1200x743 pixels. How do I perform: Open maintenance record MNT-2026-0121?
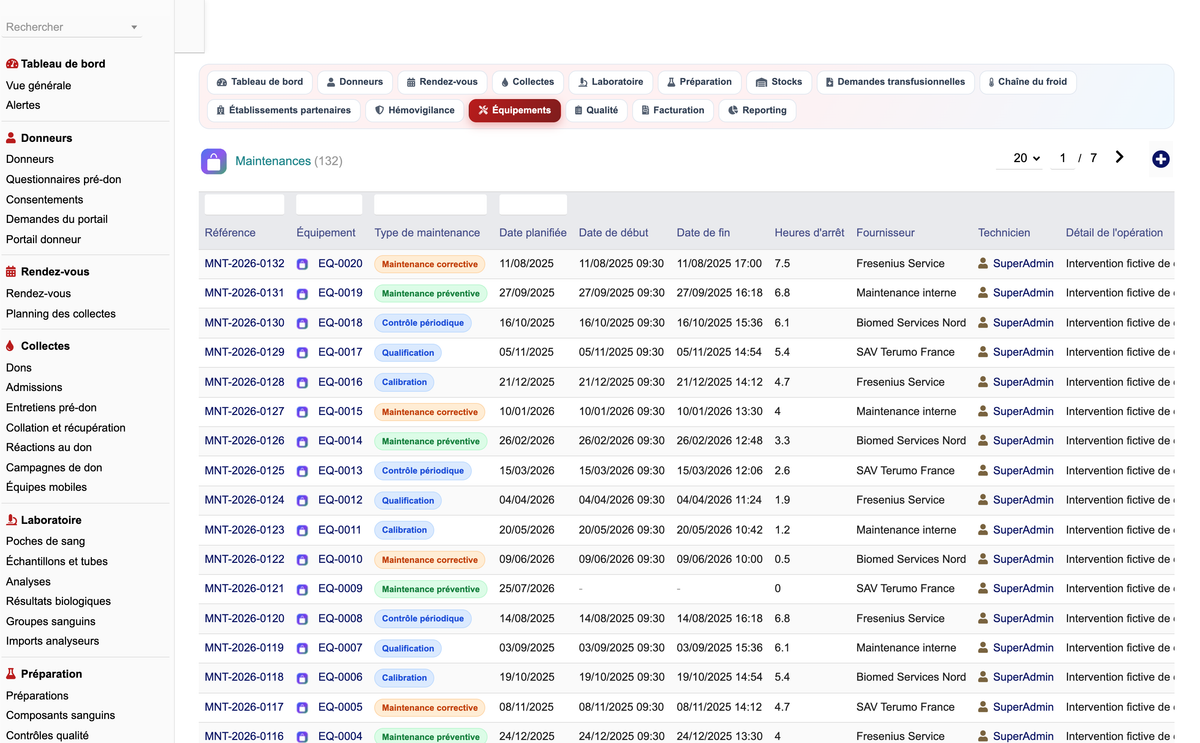point(244,589)
